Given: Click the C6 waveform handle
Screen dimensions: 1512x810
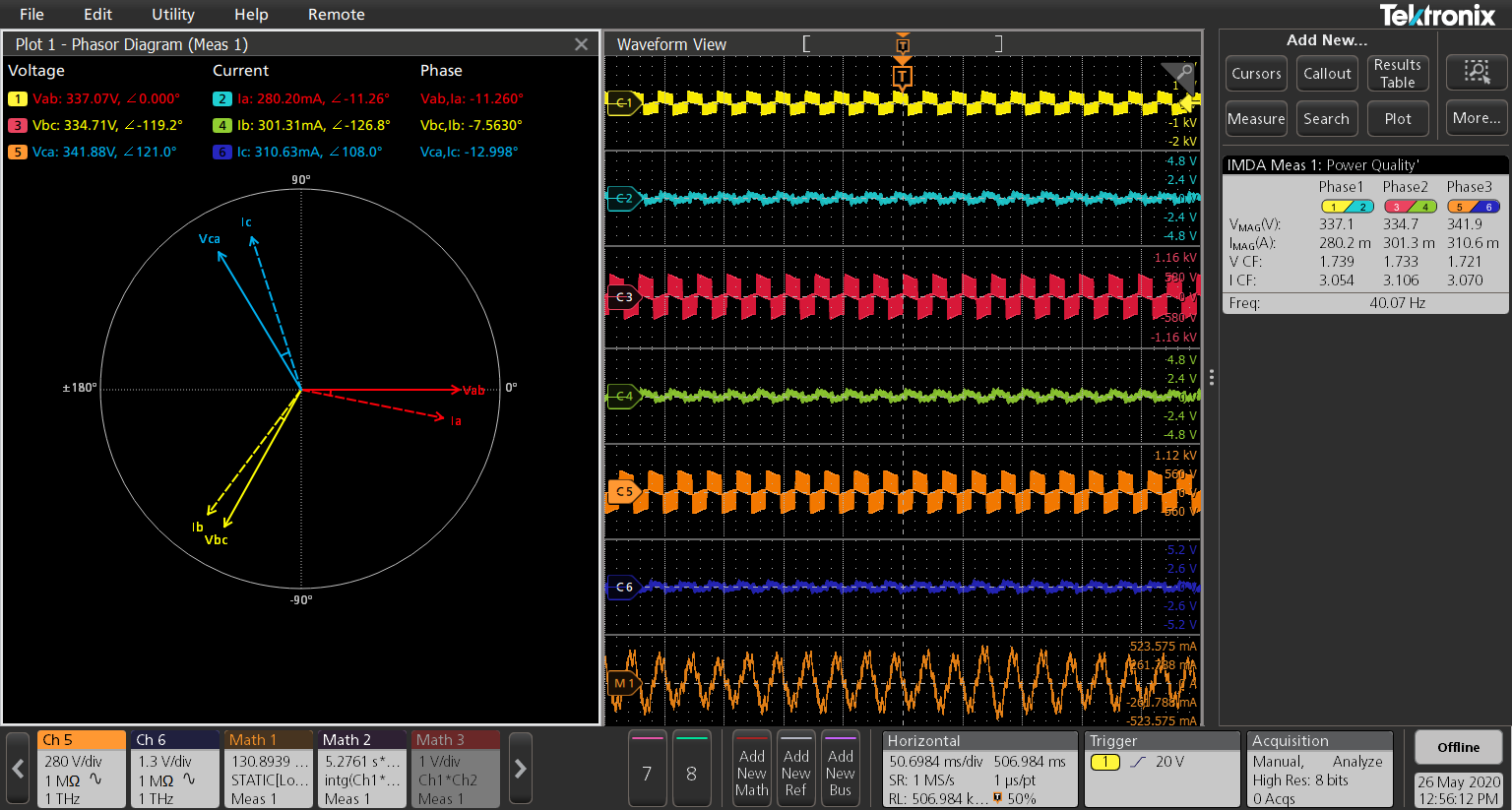Looking at the screenshot, I should (x=623, y=587).
